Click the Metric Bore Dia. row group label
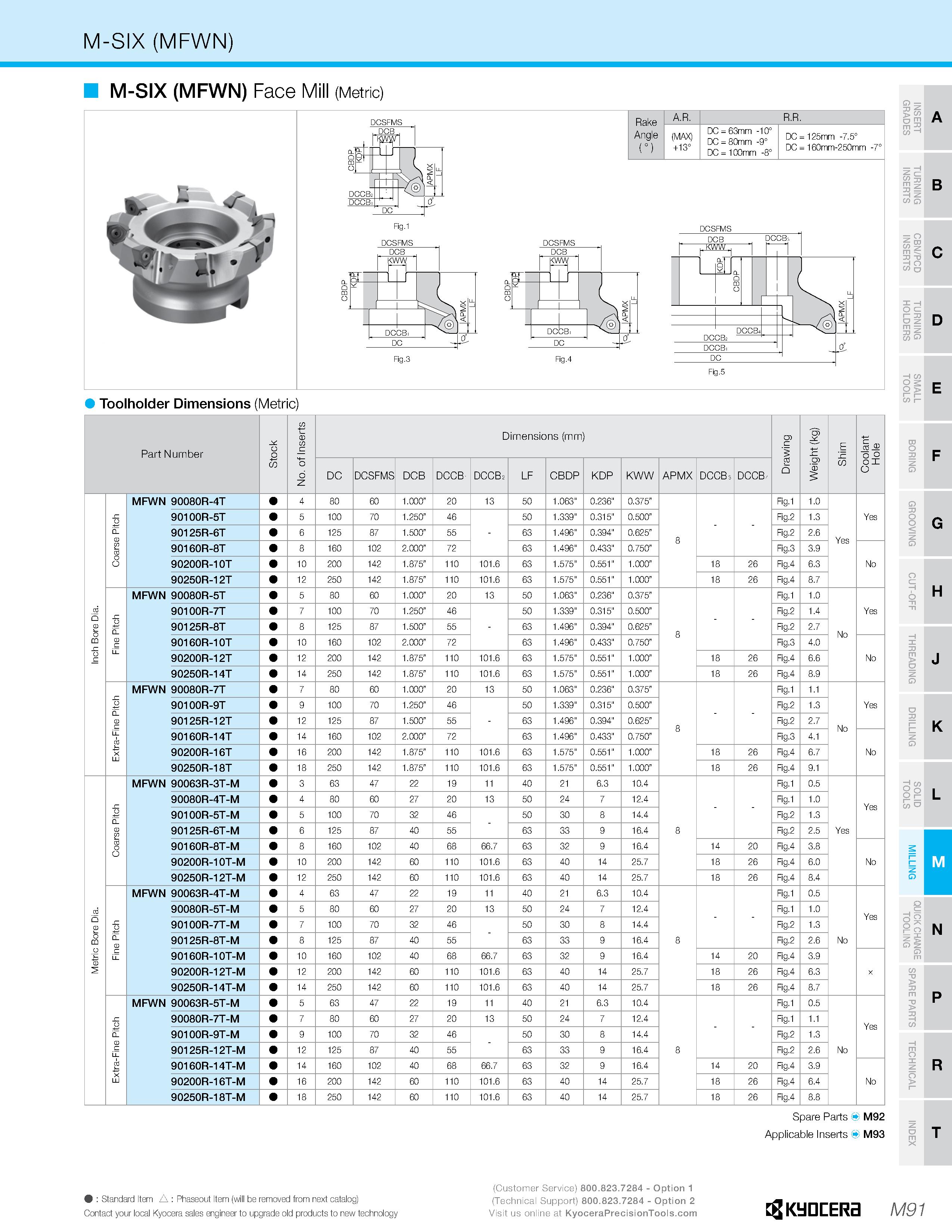Image resolution: width=952 pixels, height=1232 pixels. pos(95,940)
